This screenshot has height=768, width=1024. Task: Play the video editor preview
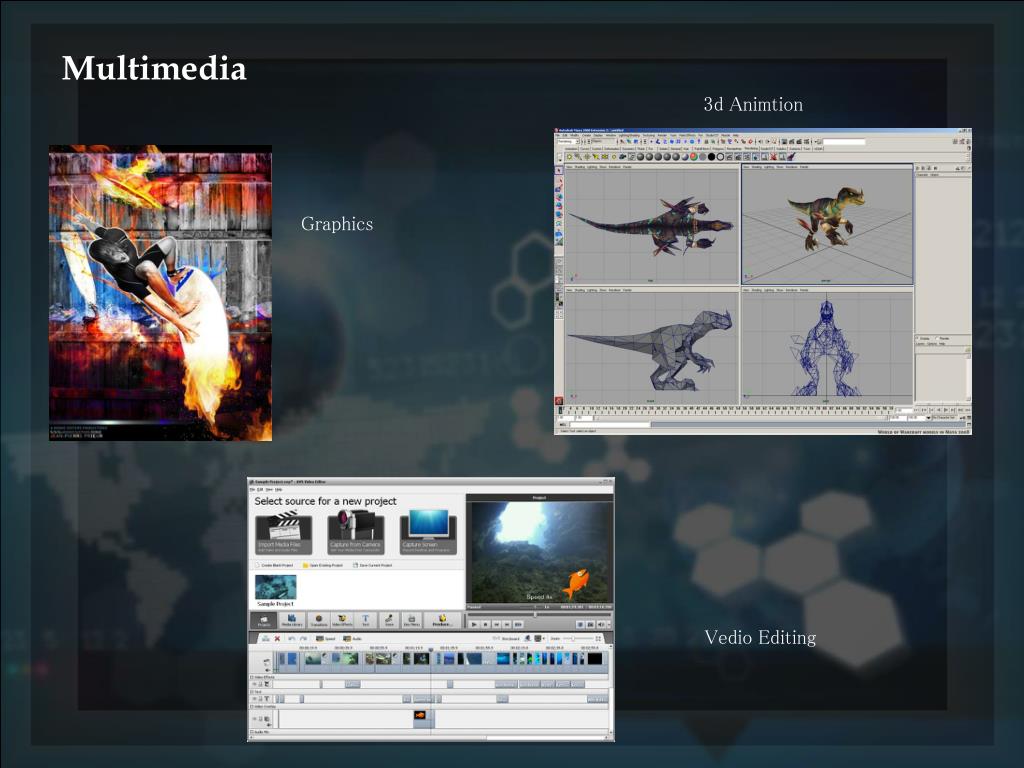click(474, 624)
